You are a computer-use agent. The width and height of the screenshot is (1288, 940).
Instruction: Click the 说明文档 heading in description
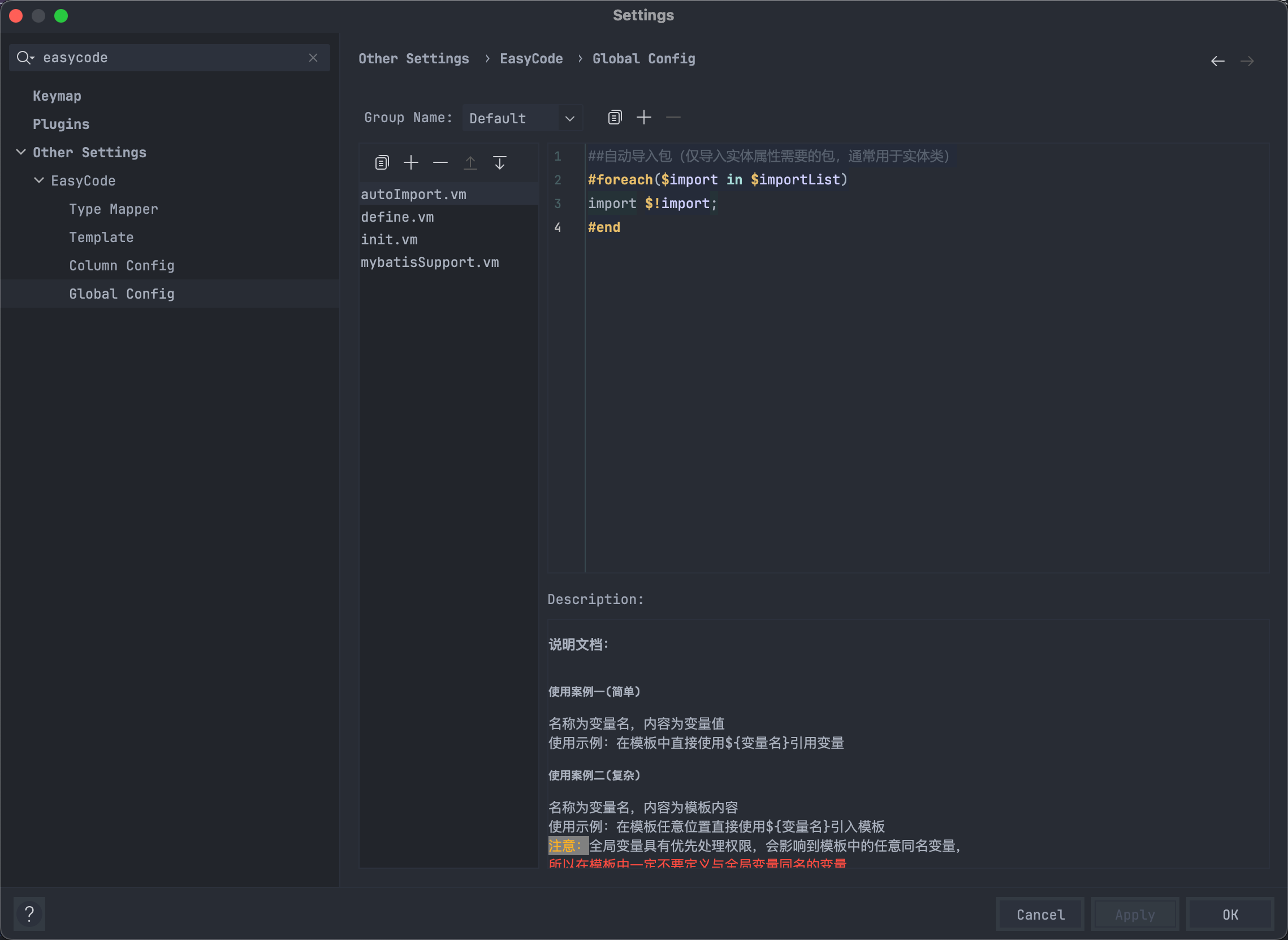pos(578,645)
